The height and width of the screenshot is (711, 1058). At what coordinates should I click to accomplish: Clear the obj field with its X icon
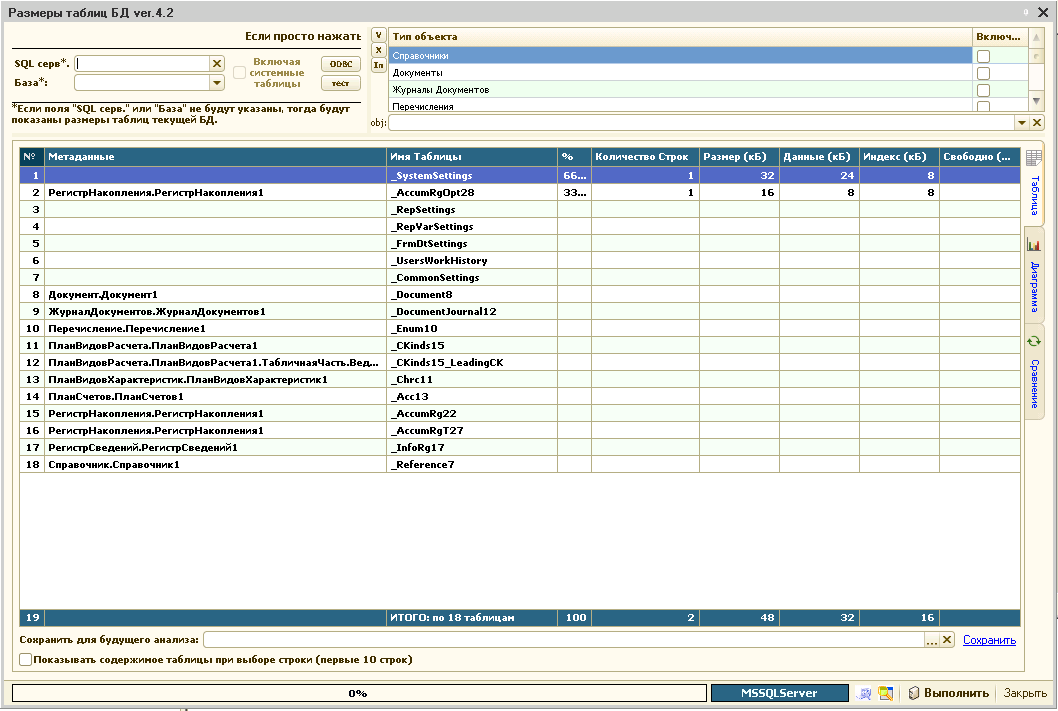1037,123
